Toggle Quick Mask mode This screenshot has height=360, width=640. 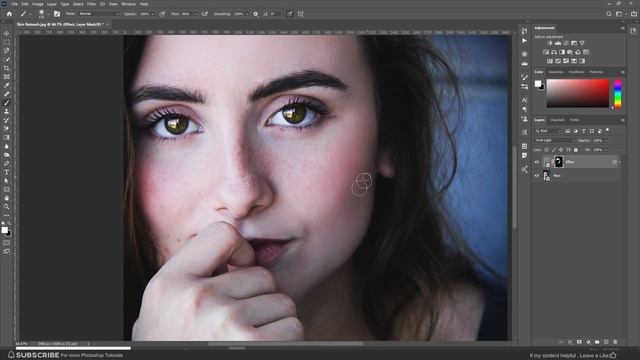point(7,243)
